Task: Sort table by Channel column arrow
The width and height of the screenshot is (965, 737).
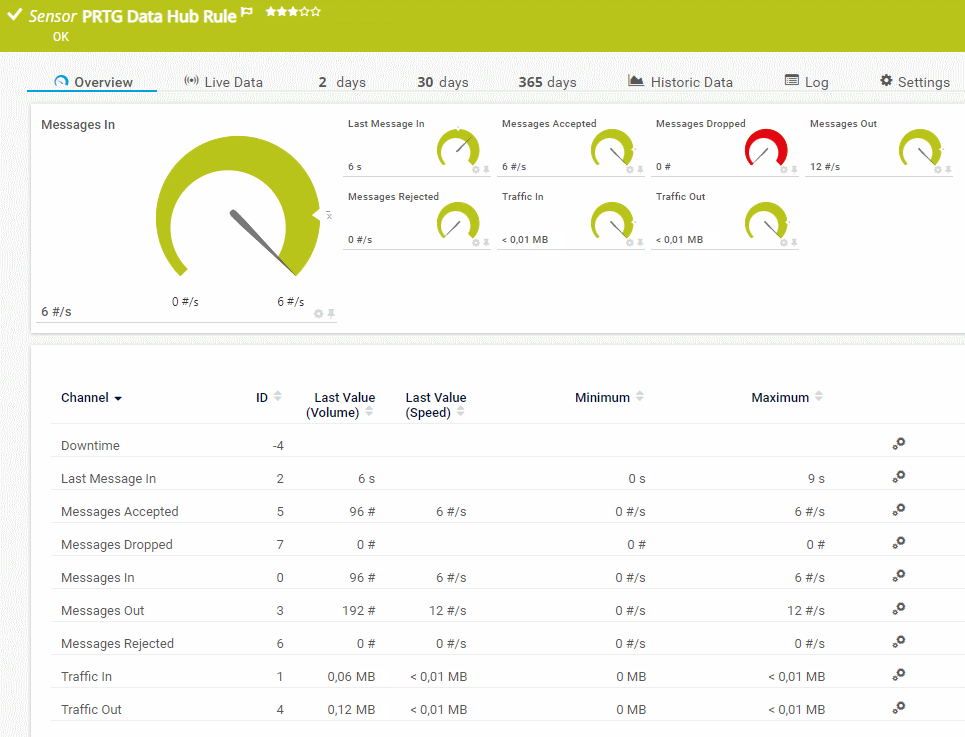Action: 118,398
